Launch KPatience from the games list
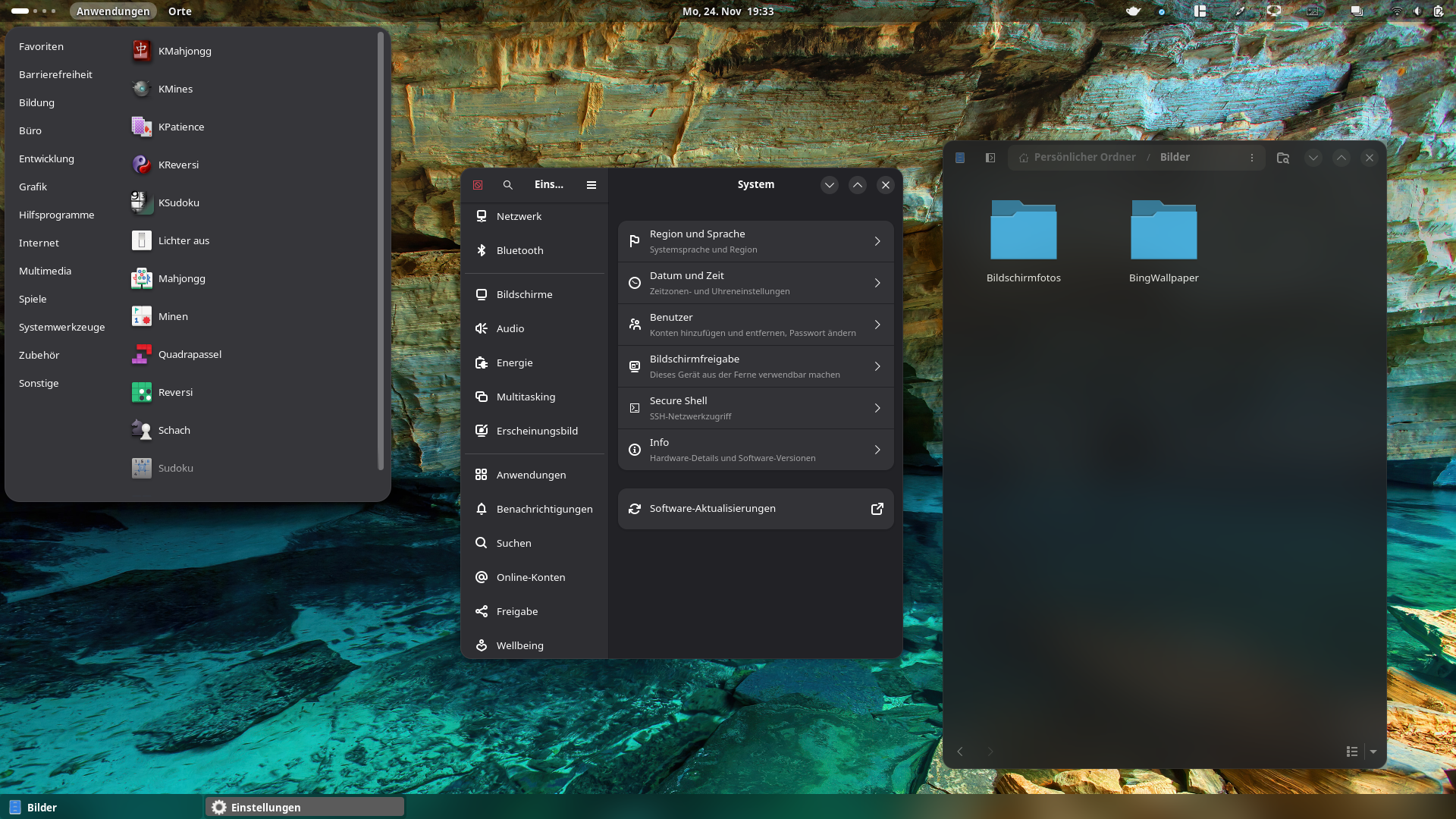 pyautogui.click(x=181, y=127)
